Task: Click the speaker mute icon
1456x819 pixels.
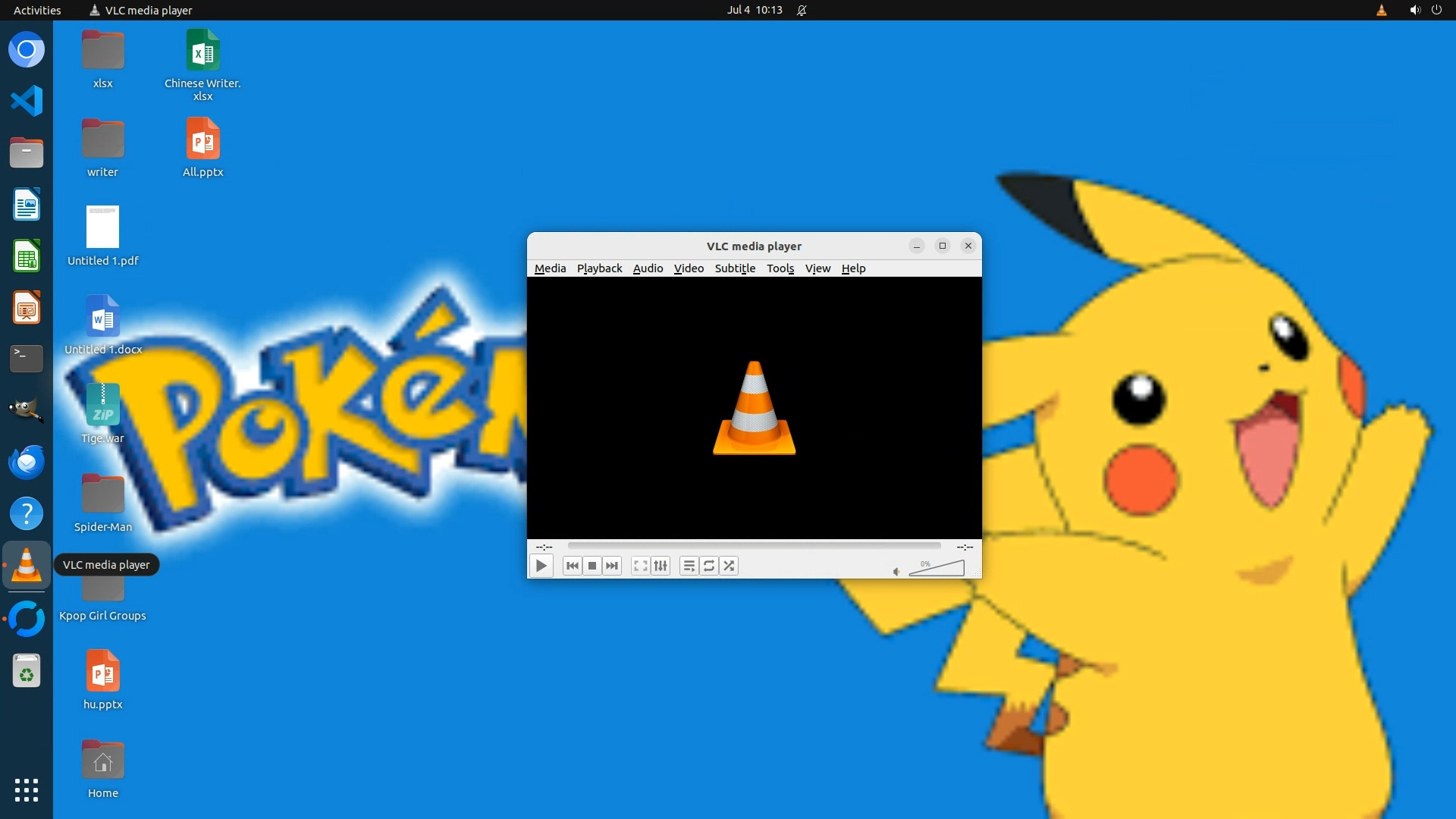Action: 896,571
